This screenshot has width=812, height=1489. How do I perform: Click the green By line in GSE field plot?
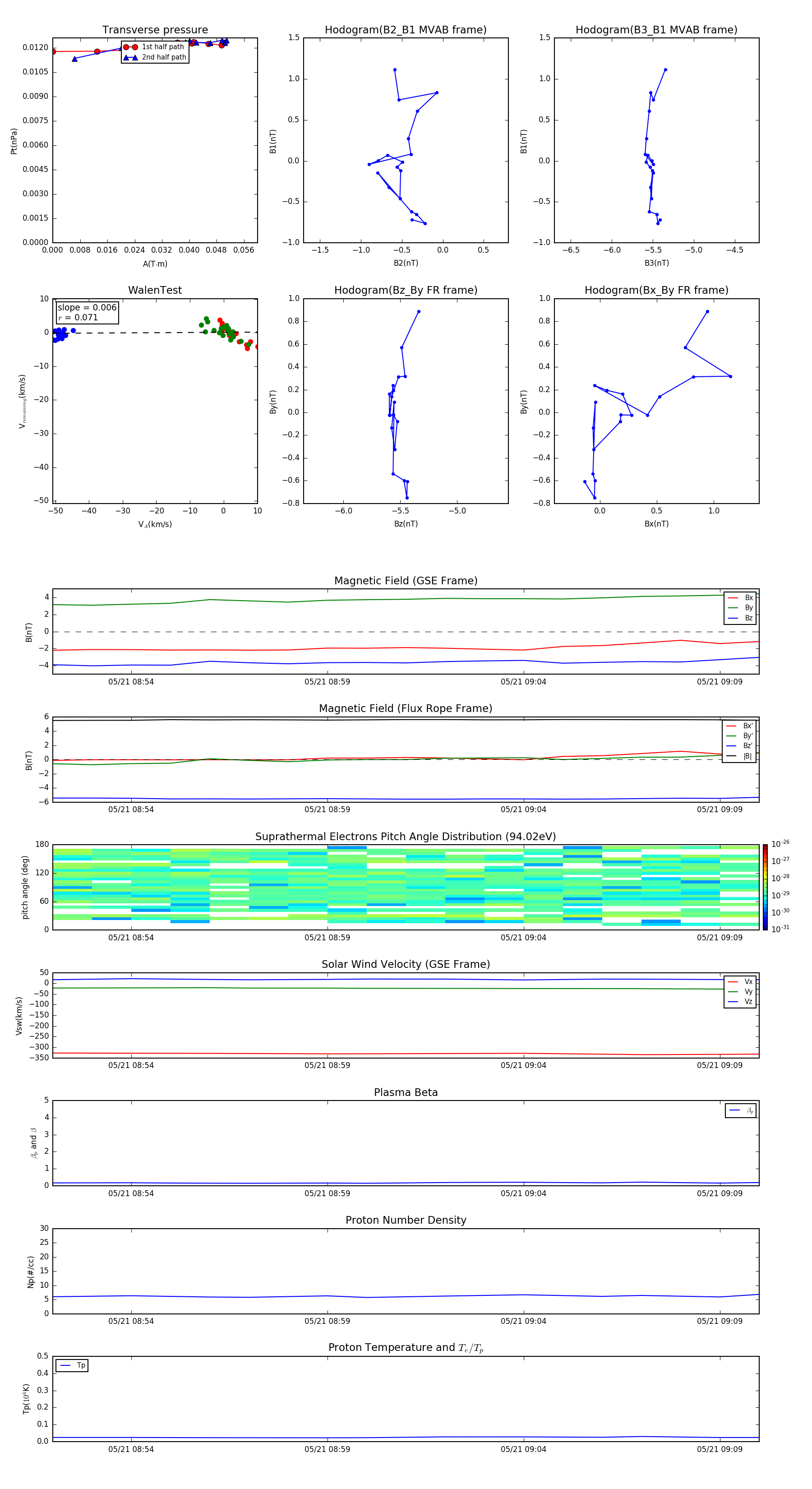406,599
